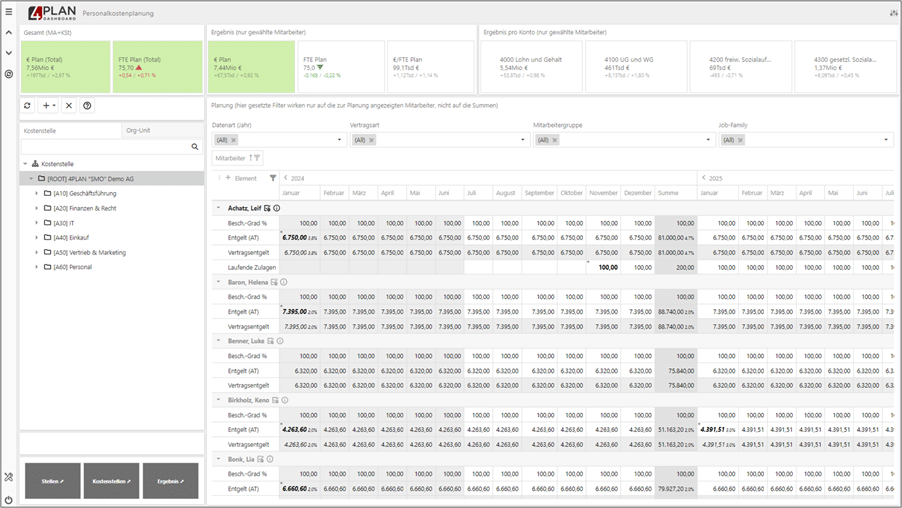
Task: Open the edit icon beside Achatz, Leif
Action: click(x=267, y=208)
